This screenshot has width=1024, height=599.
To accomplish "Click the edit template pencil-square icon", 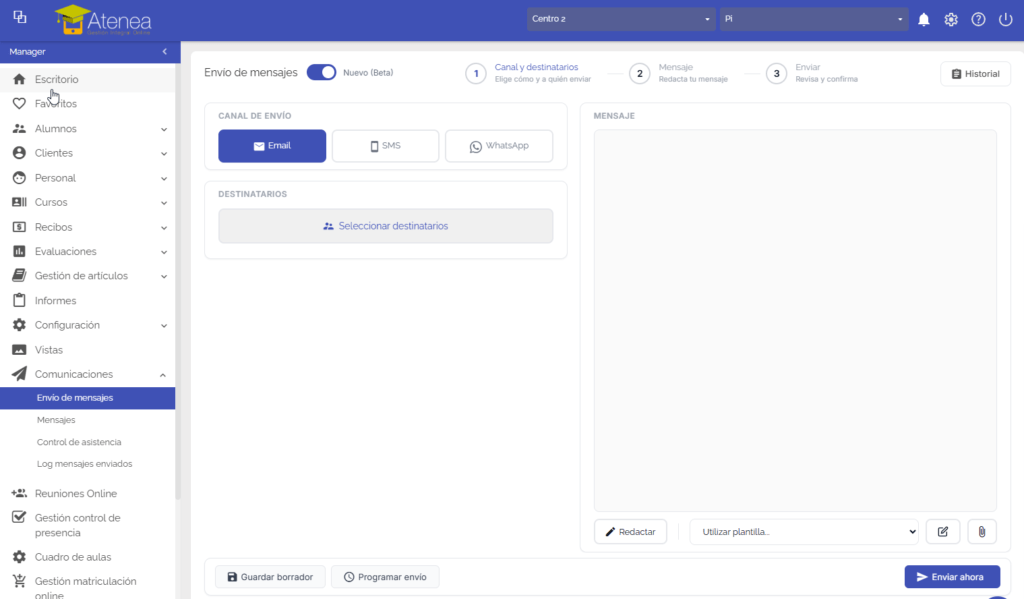I will 942,532.
